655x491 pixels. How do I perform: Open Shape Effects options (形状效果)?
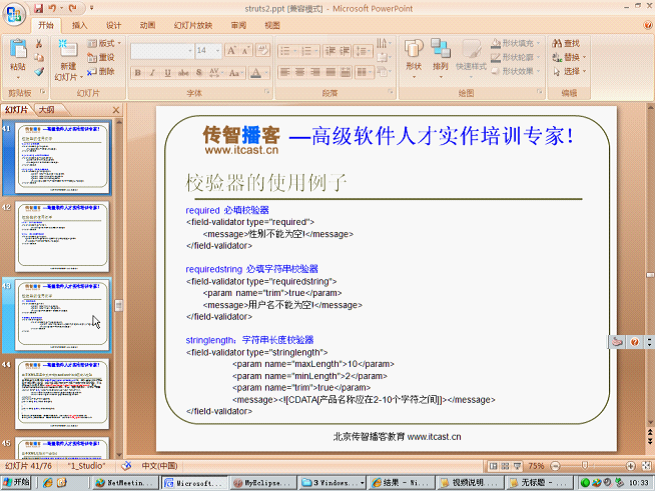click(516, 71)
